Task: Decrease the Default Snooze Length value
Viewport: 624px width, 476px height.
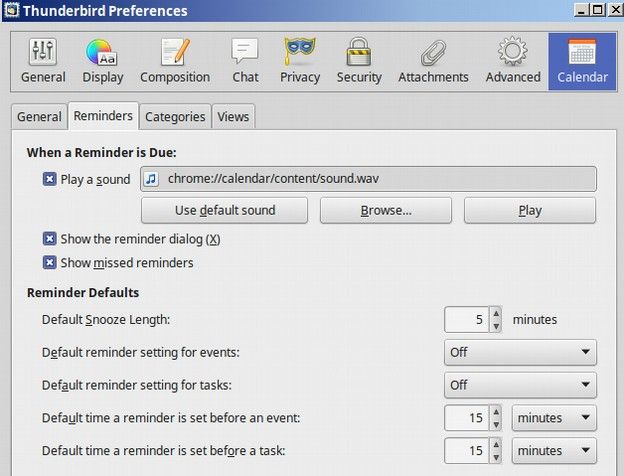Action: [496, 326]
